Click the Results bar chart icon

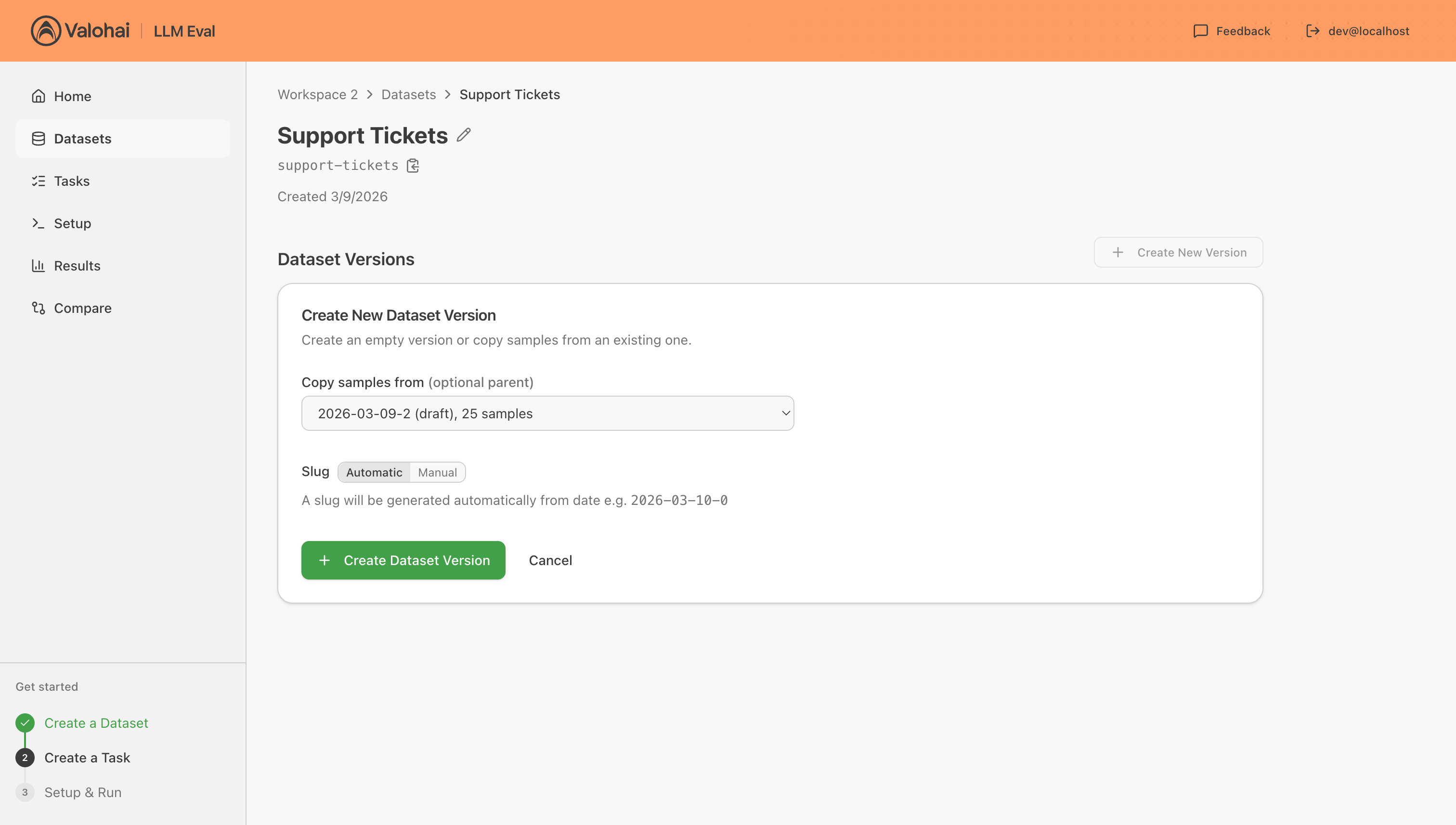point(39,266)
